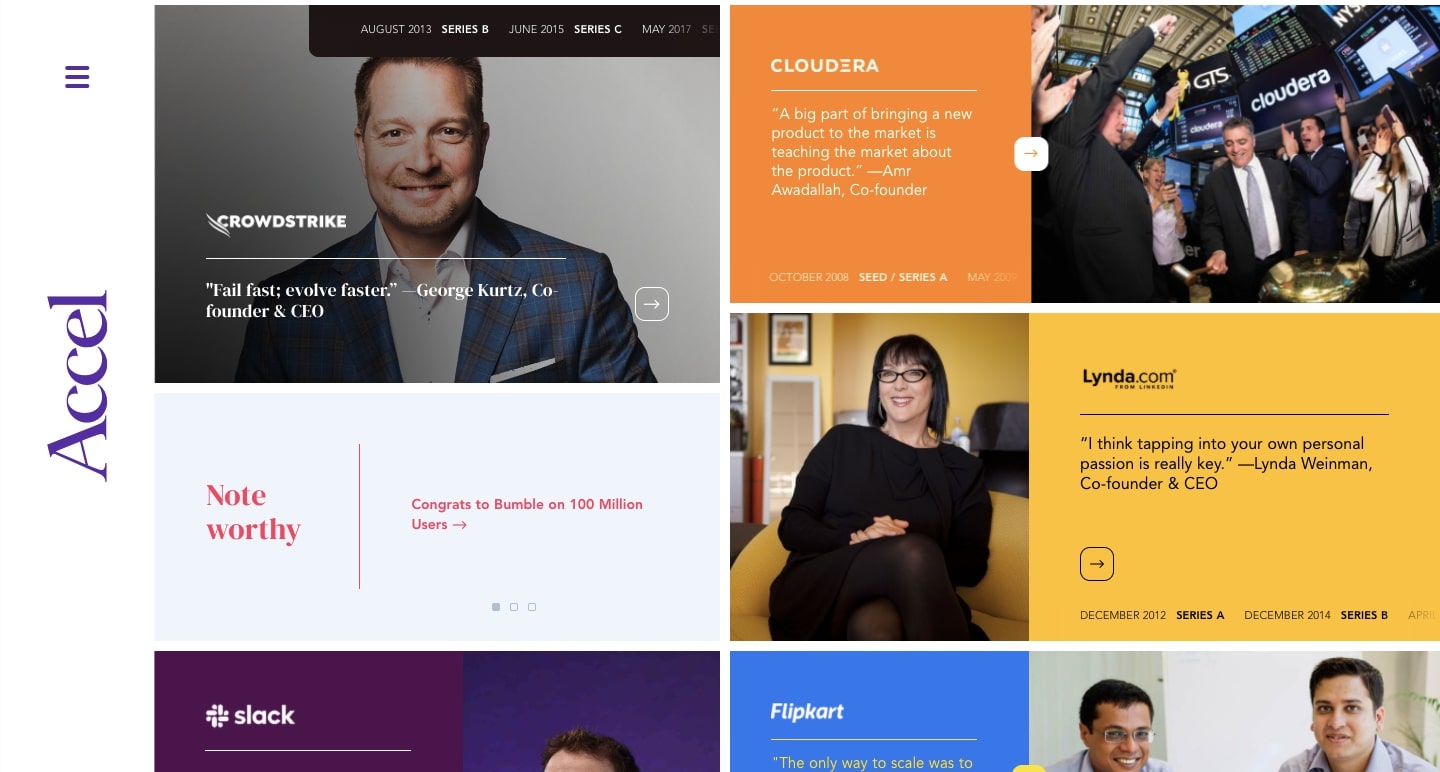Click the CrowdStrike logo

pos(276,222)
